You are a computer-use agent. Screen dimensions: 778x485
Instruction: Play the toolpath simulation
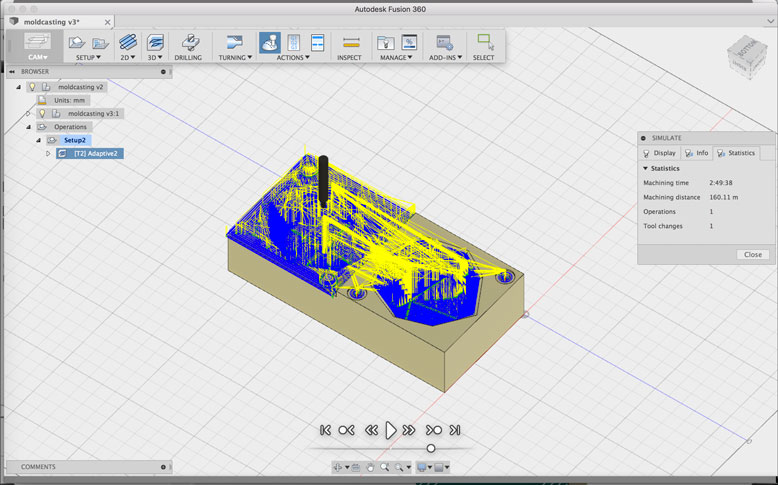point(390,430)
